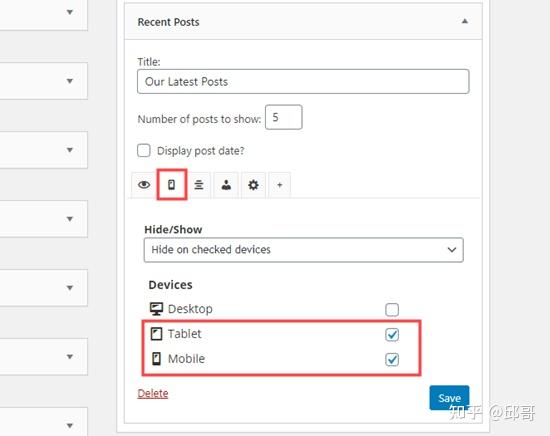Click the Mobile phone icon

tap(156, 358)
